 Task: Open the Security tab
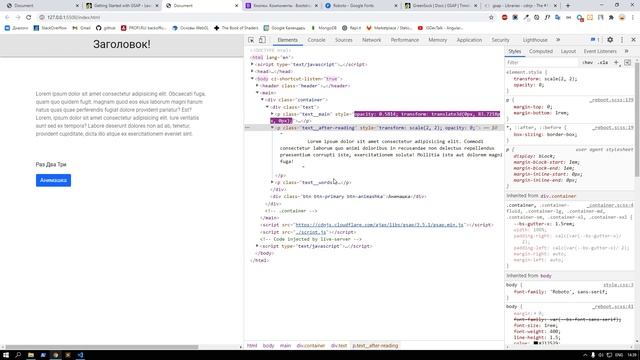[500, 40]
